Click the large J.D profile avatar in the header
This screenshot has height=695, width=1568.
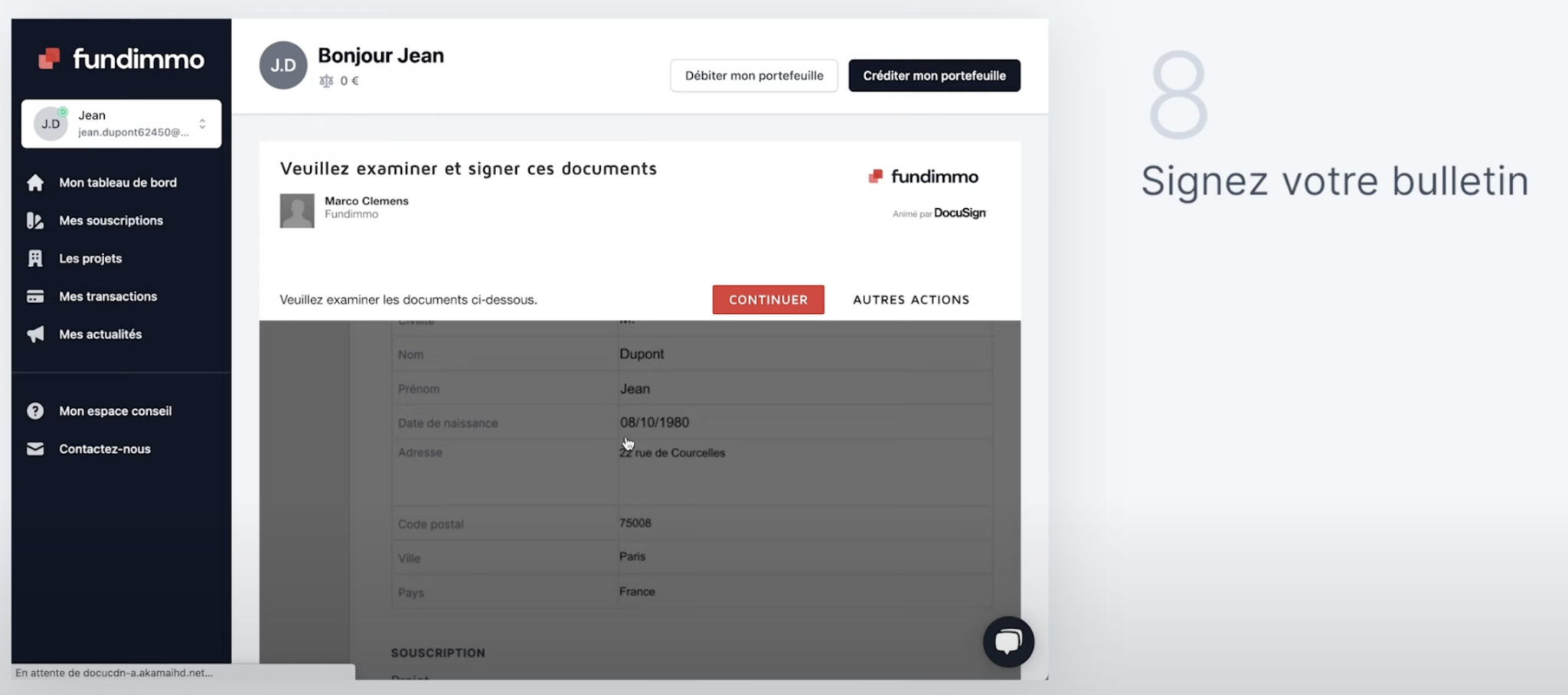point(283,65)
